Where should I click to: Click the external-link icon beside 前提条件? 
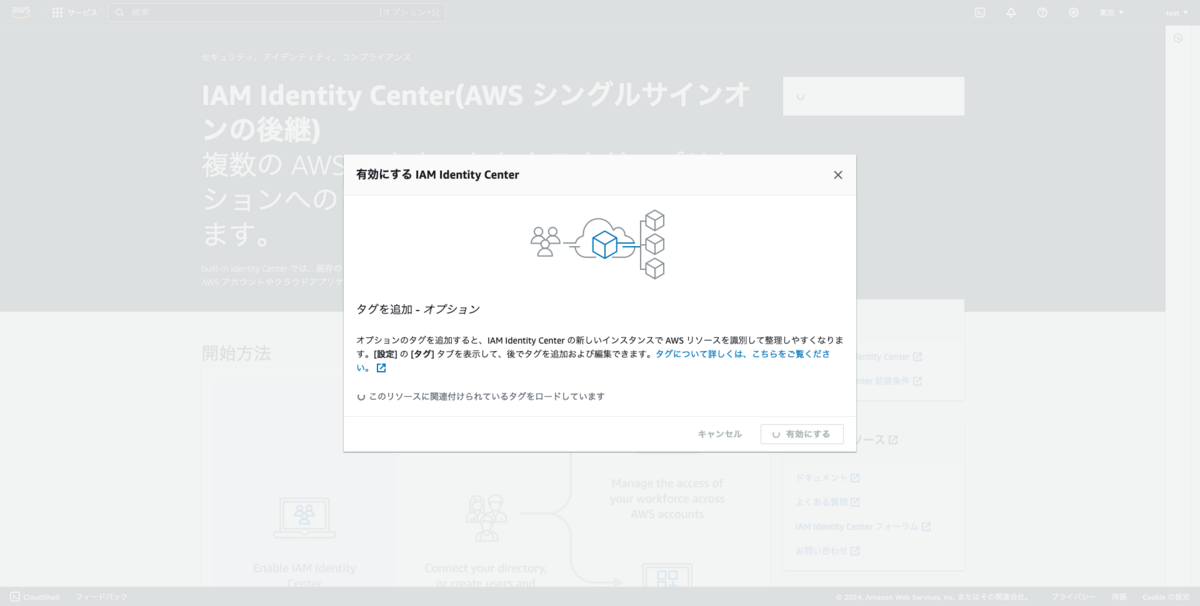(x=917, y=381)
